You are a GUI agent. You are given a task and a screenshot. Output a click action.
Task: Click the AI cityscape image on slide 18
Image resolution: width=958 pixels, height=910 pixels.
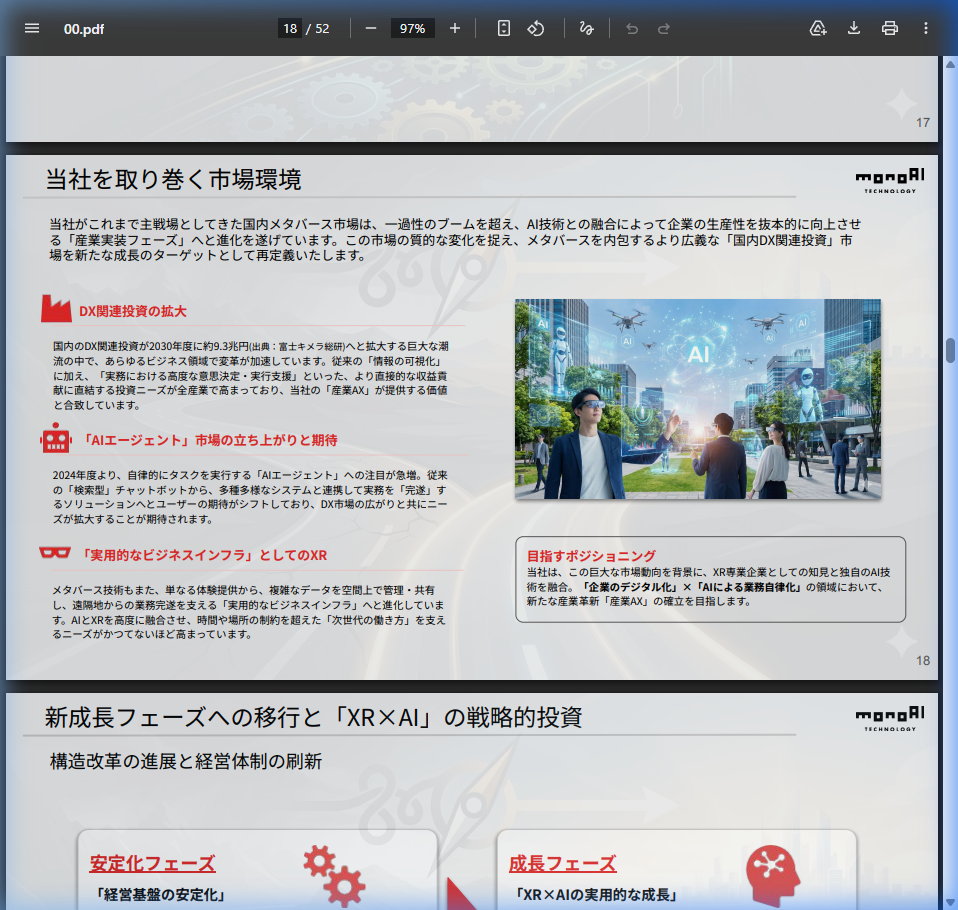[x=700, y=398]
